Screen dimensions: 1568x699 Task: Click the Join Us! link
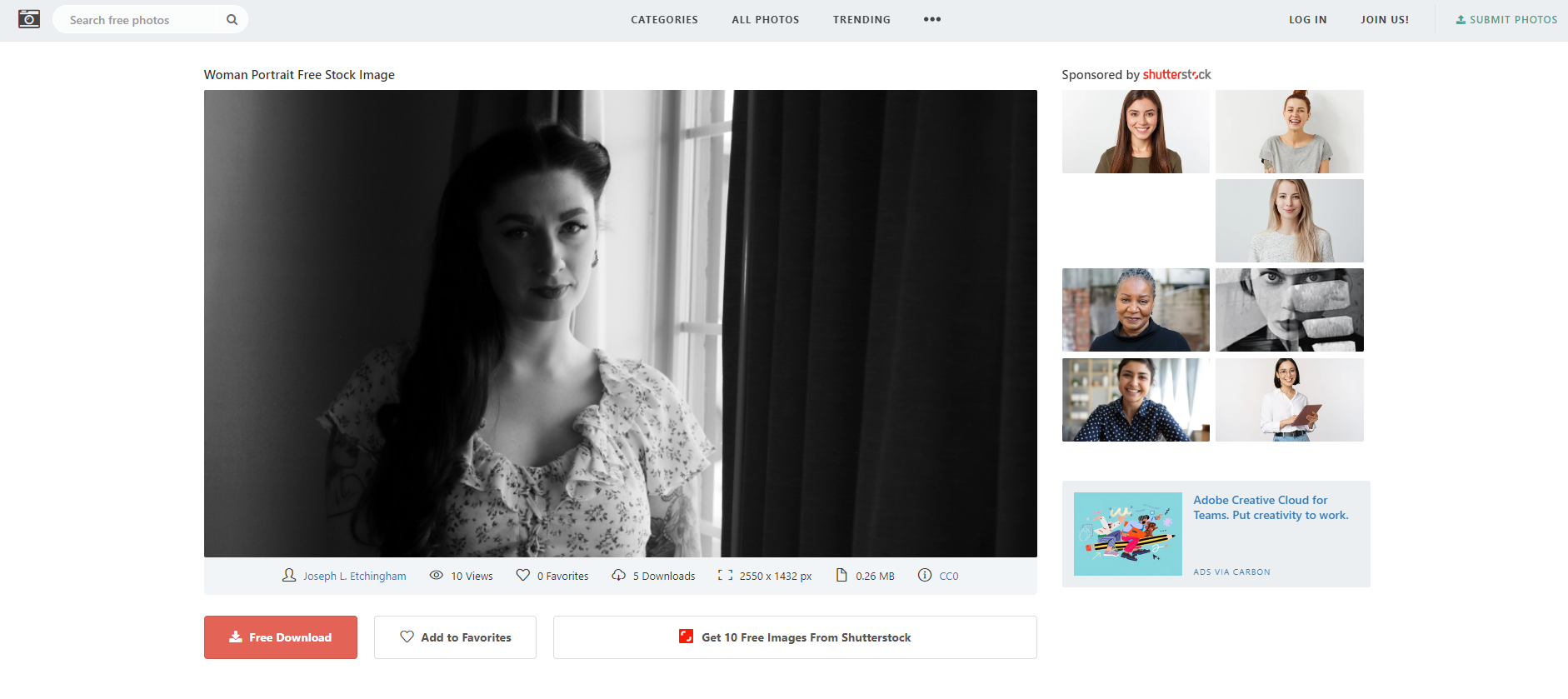pos(1385,20)
